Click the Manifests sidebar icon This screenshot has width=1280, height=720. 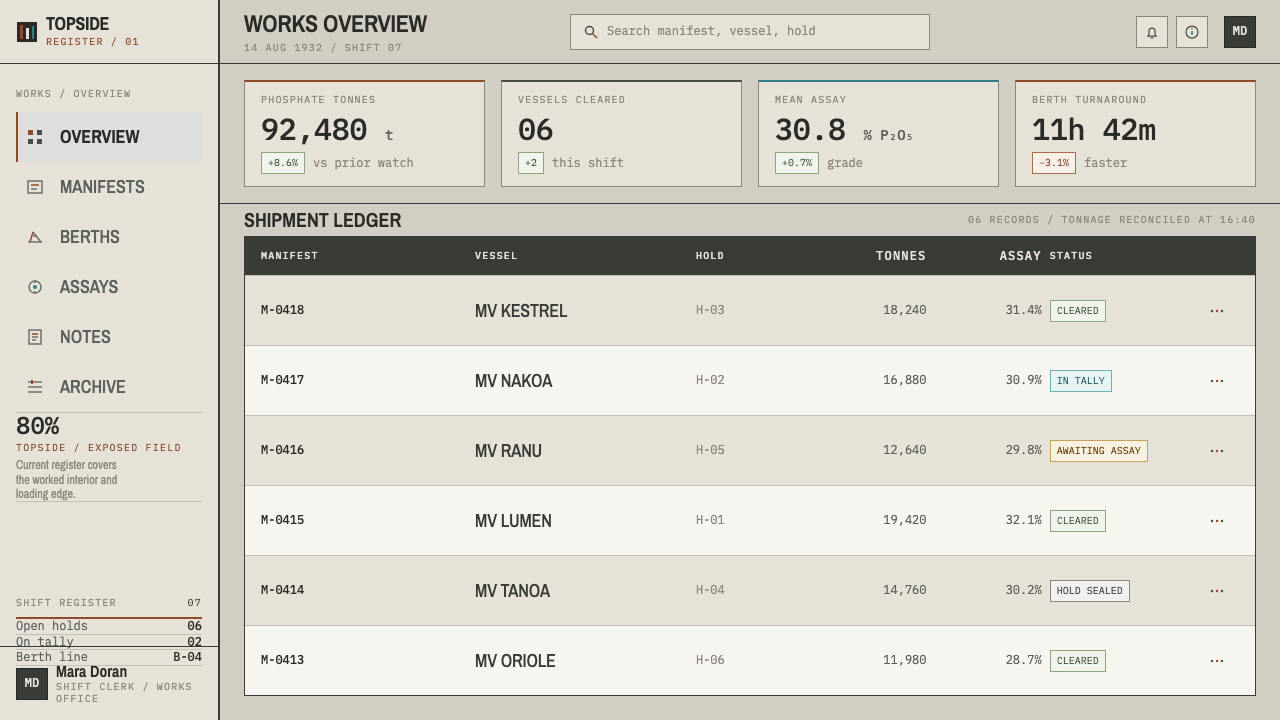[x=35, y=187]
